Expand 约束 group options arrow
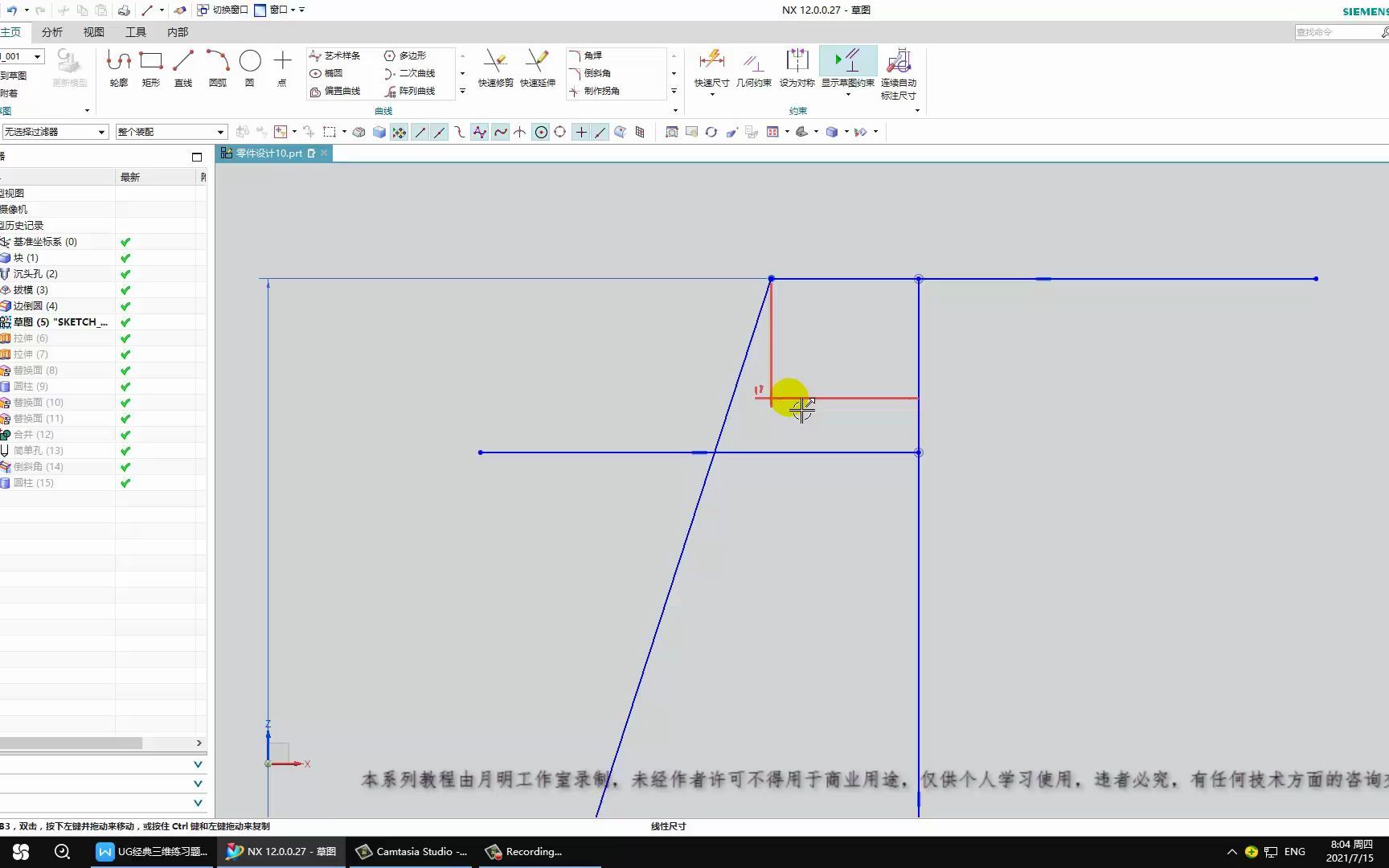This screenshot has height=868, width=1389. pyautogui.click(x=917, y=111)
